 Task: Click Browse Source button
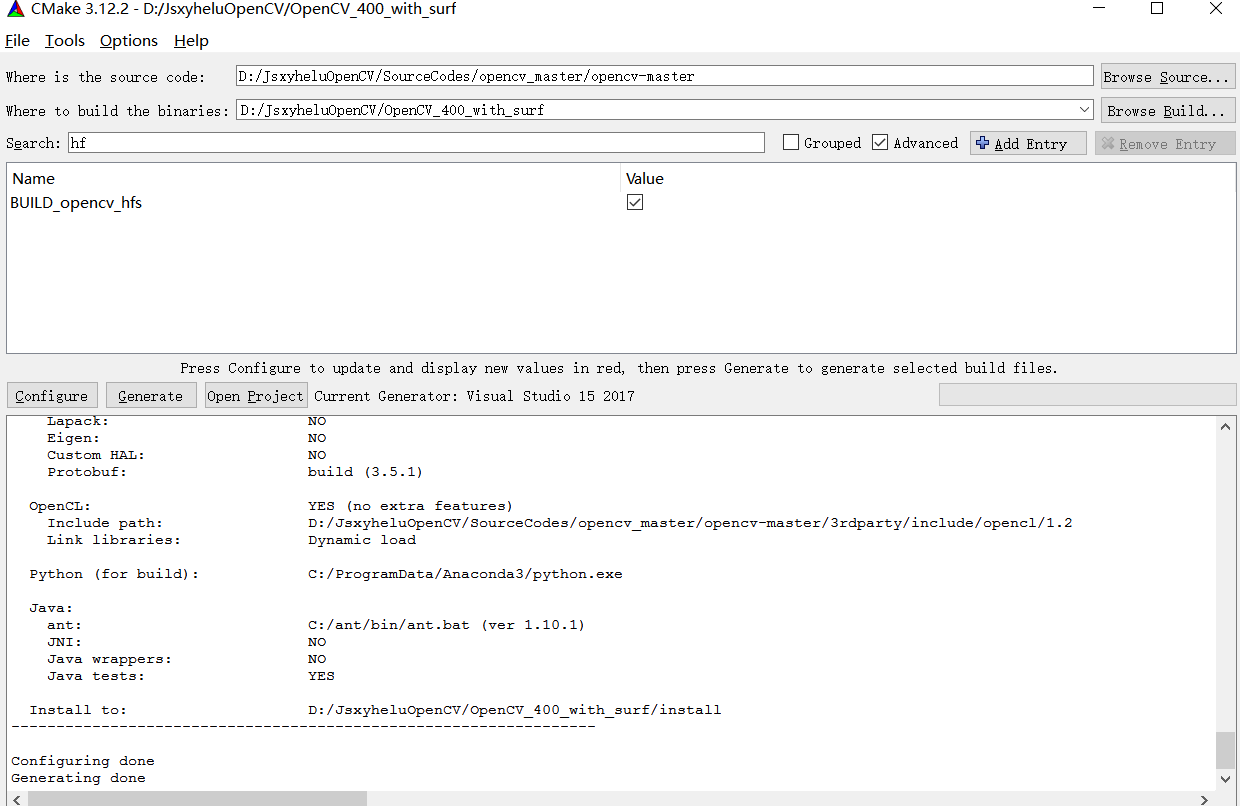1168,76
